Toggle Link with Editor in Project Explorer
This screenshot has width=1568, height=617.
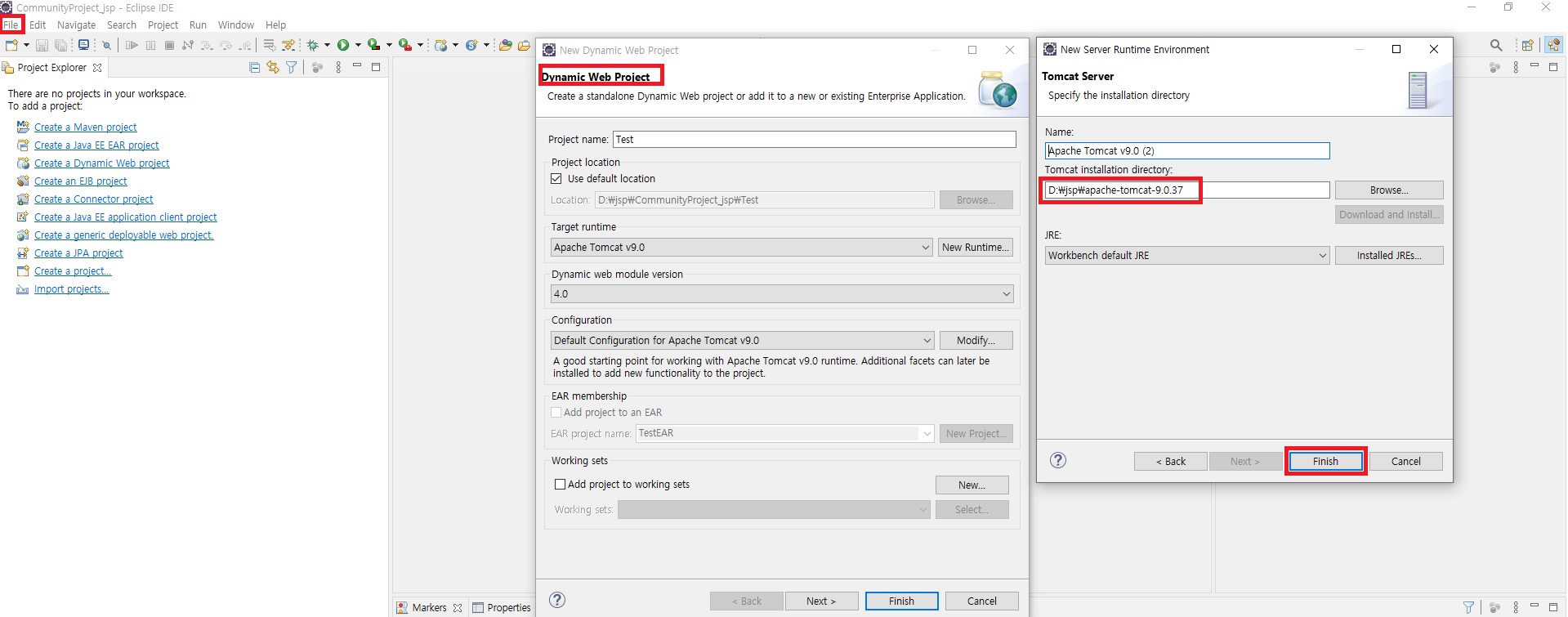click(273, 67)
